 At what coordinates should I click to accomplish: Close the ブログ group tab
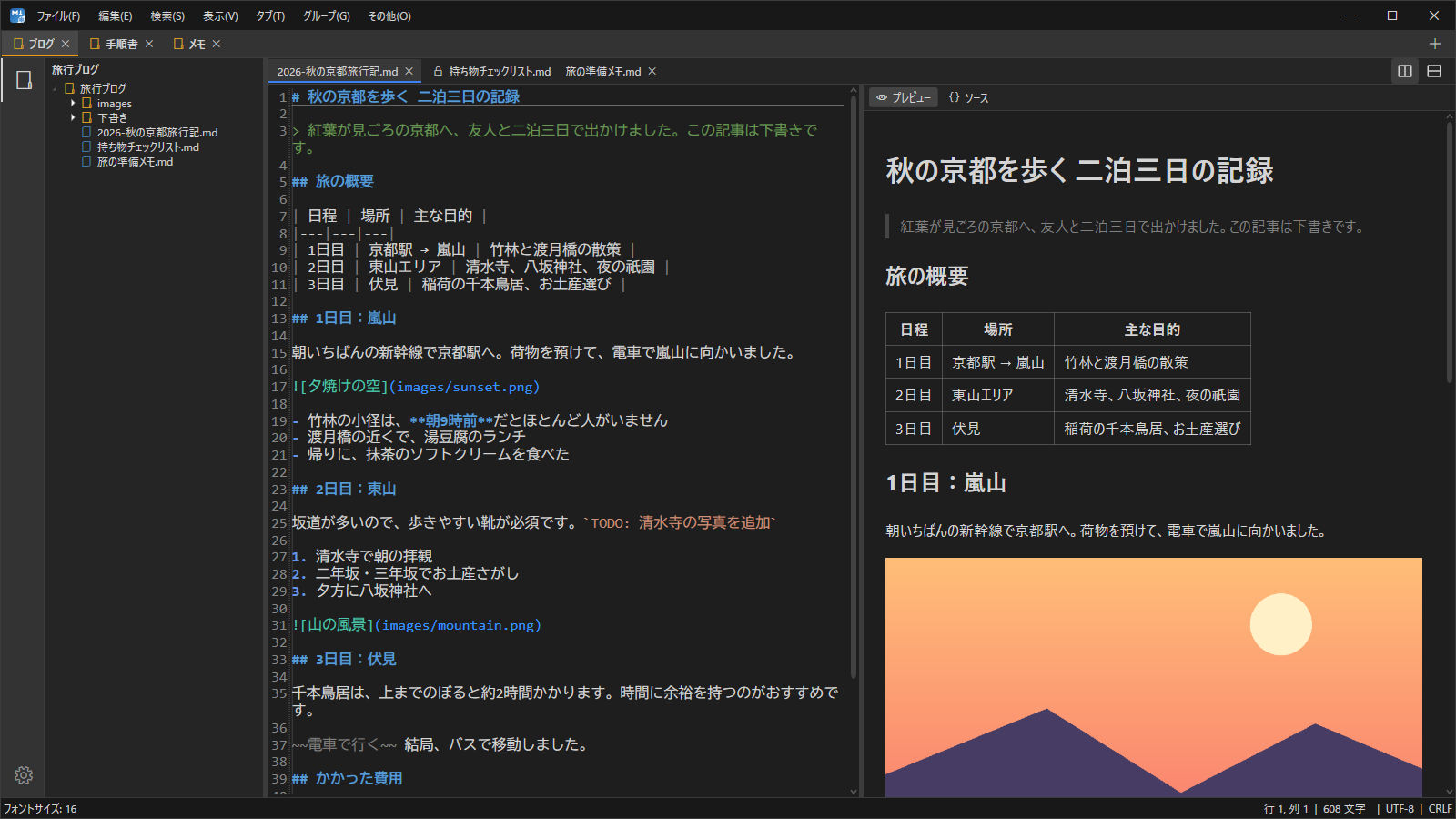point(66,44)
